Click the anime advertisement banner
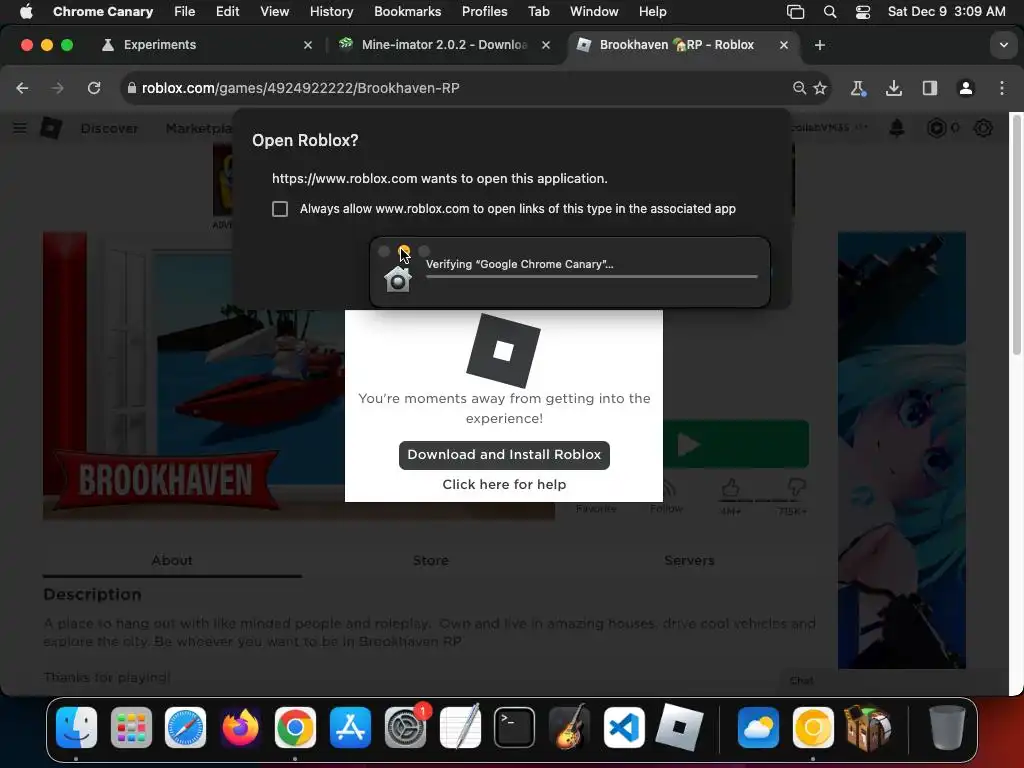Viewport: 1024px width, 768px height. (x=902, y=450)
